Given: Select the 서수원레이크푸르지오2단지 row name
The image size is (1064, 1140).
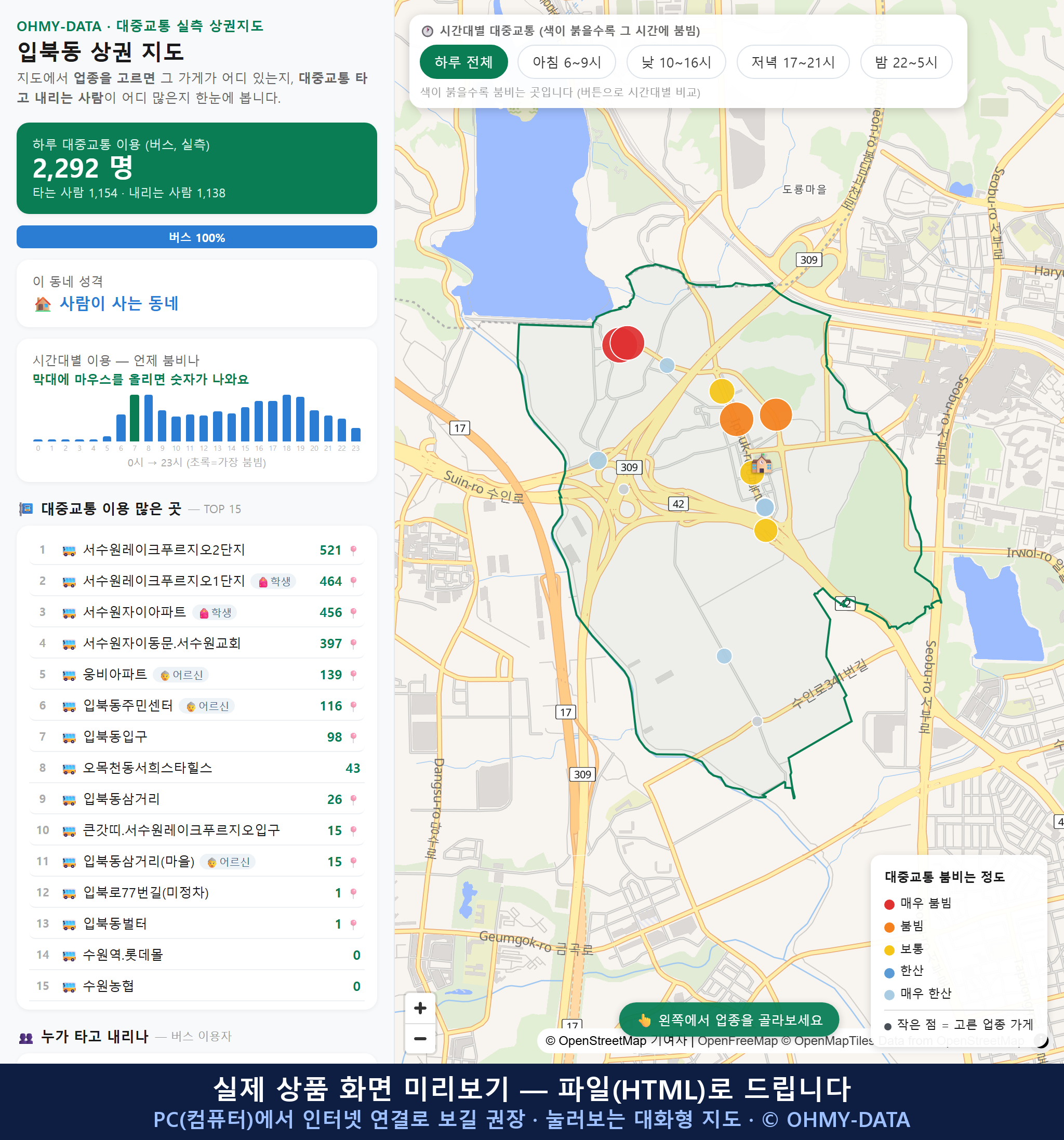Looking at the screenshot, I should click(164, 549).
